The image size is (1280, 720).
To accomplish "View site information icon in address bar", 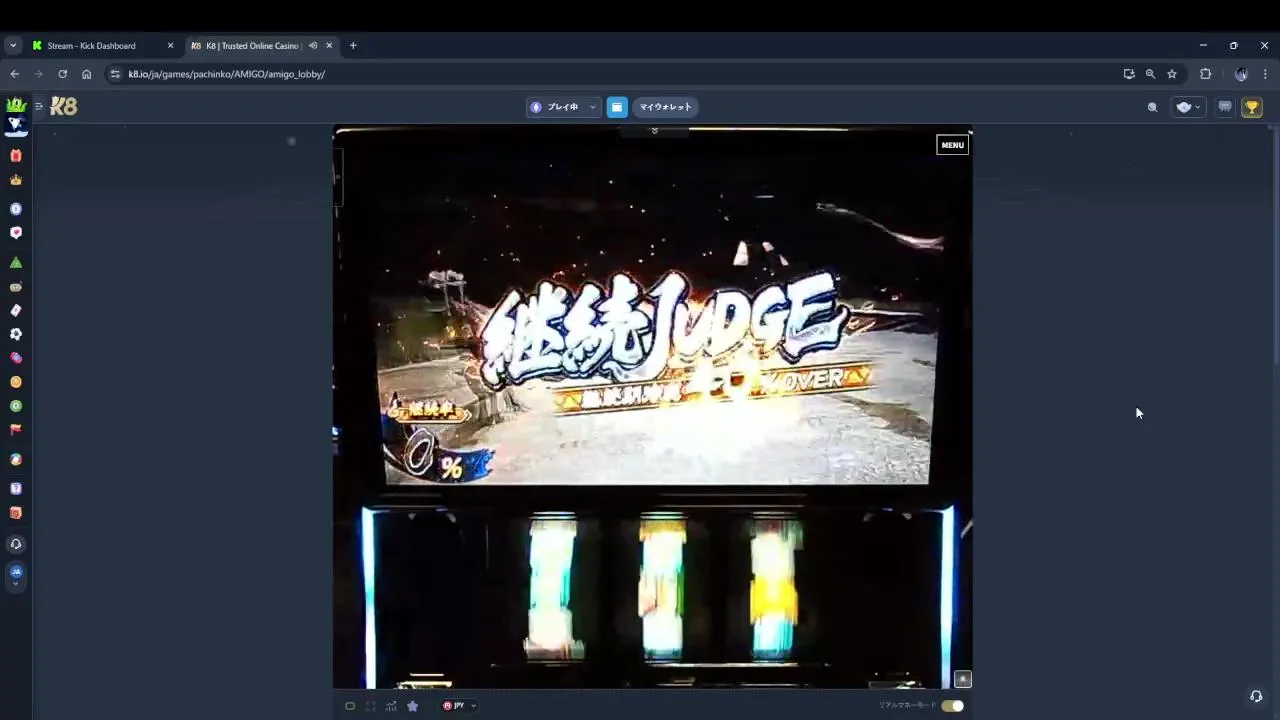I will 115,74.
